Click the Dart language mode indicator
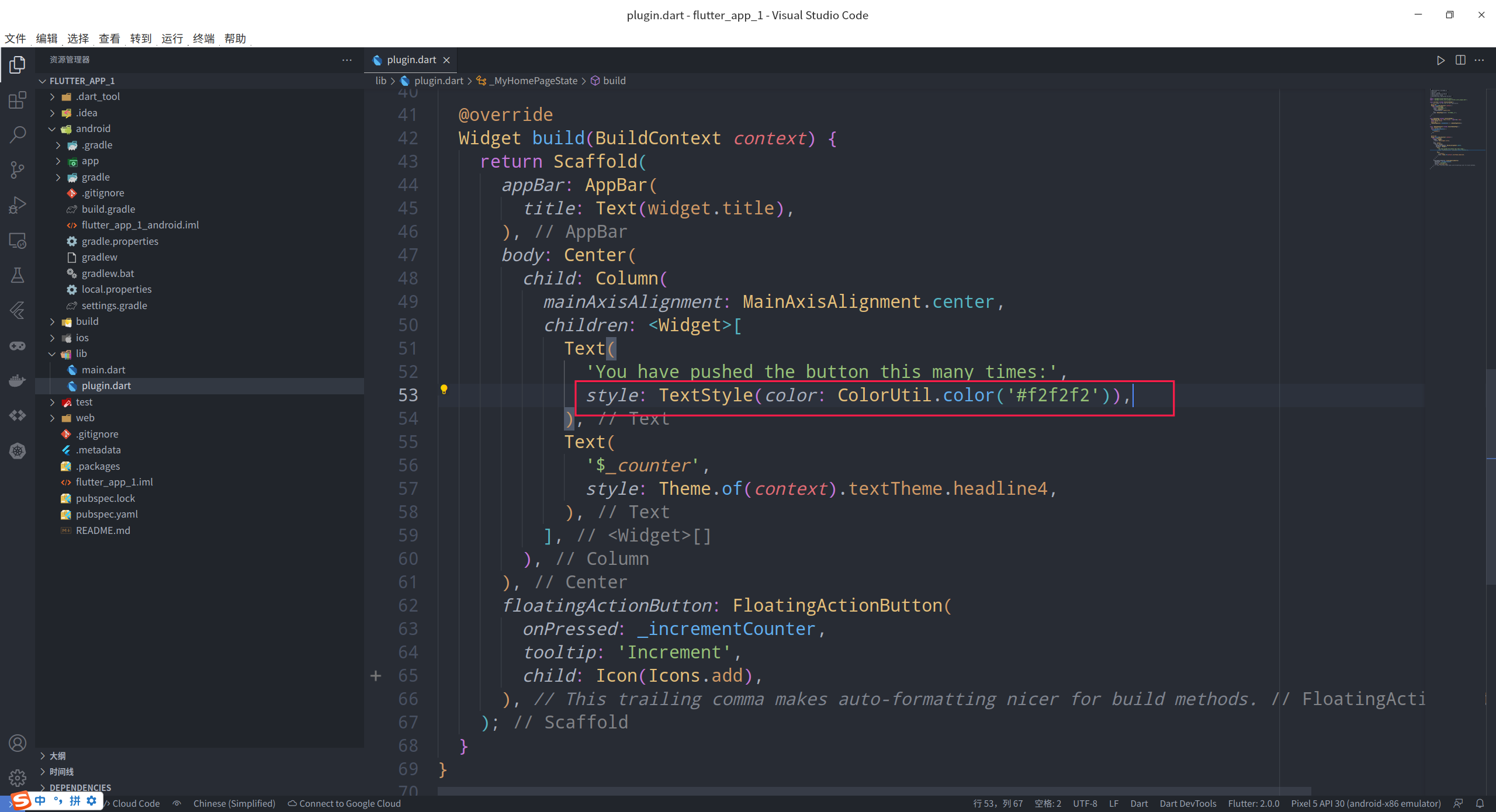 coord(1138,803)
